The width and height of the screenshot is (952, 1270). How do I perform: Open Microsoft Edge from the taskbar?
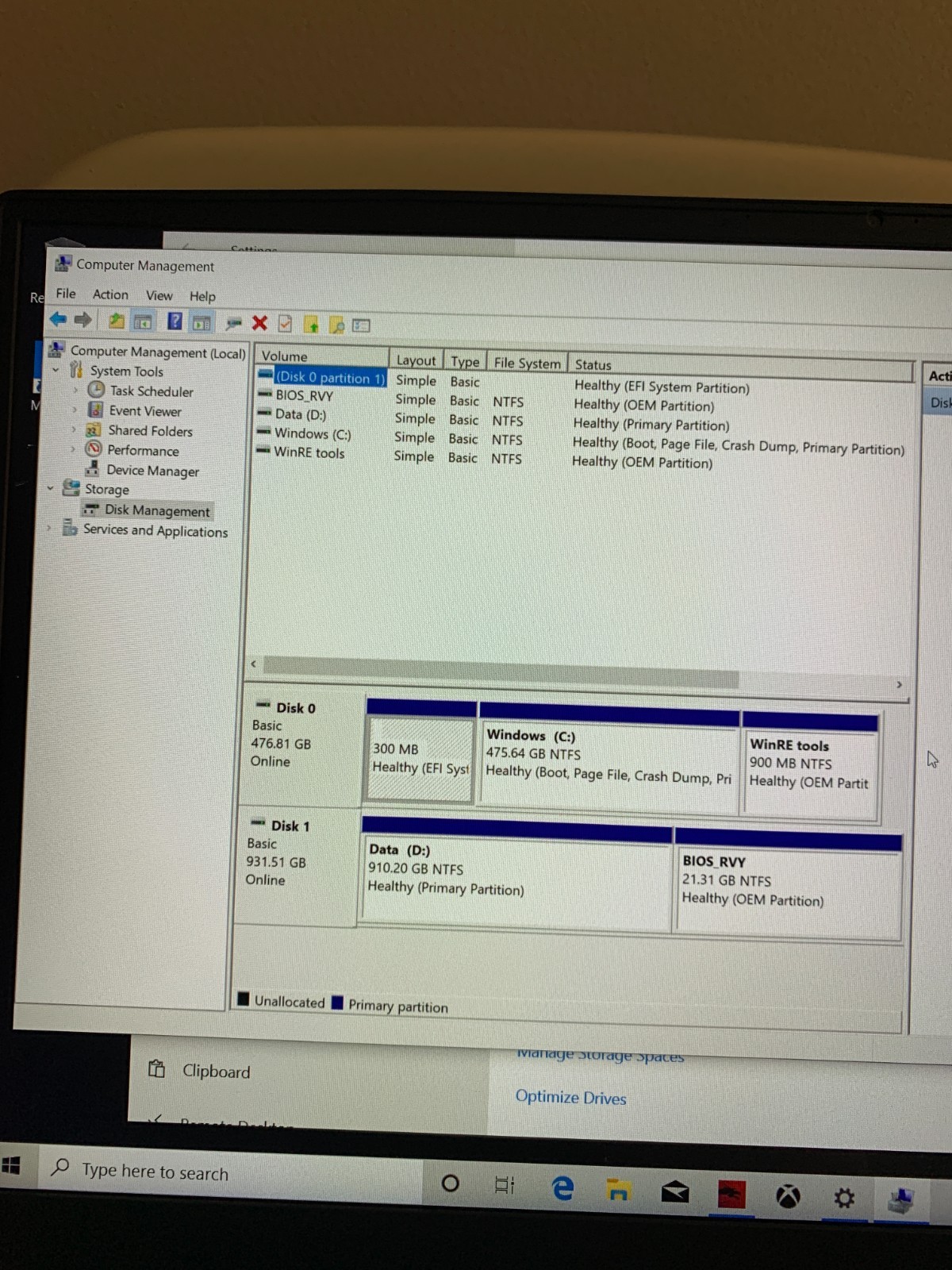pos(562,1187)
